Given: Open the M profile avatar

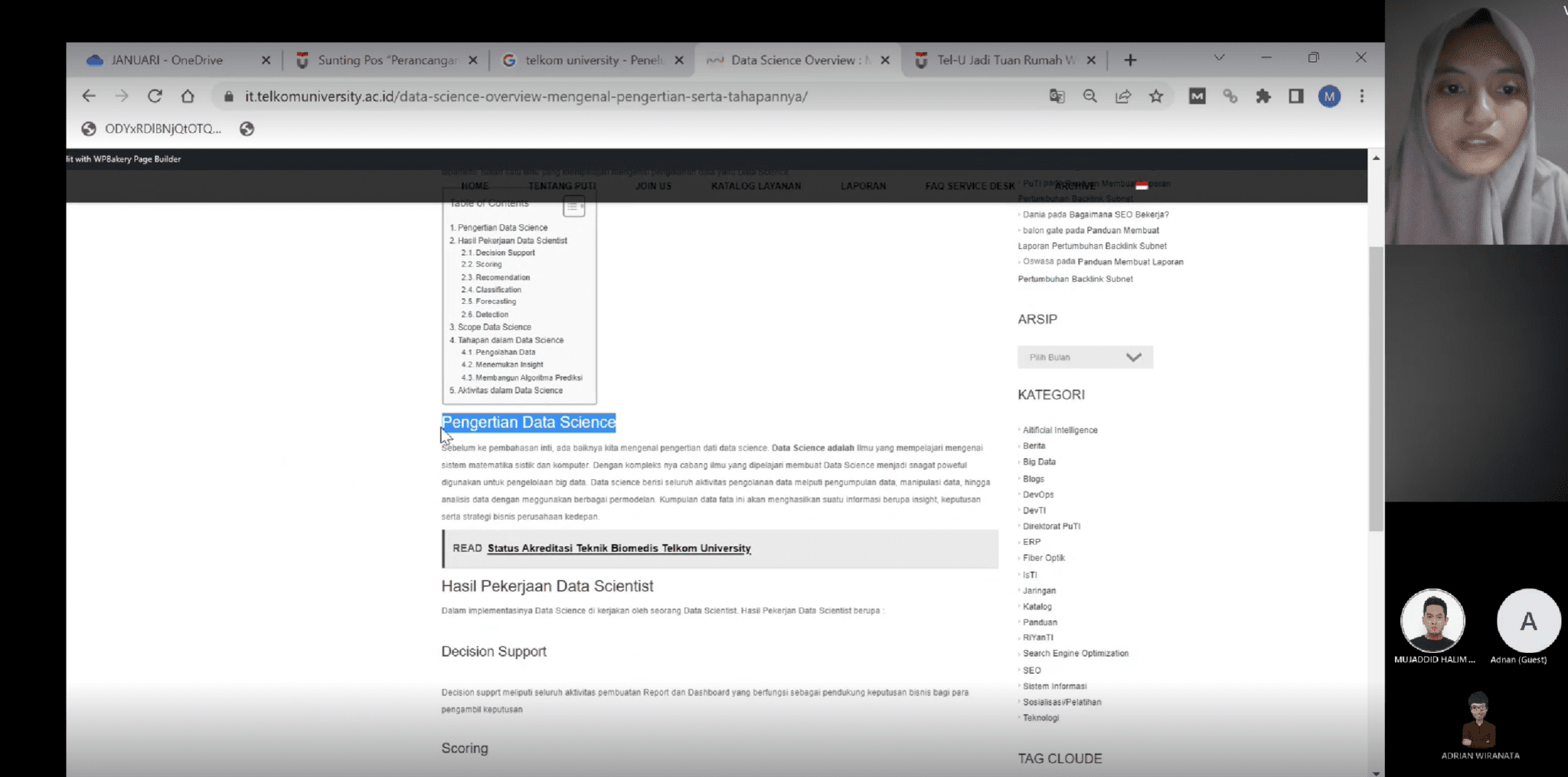Looking at the screenshot, I should (1329, 96).
